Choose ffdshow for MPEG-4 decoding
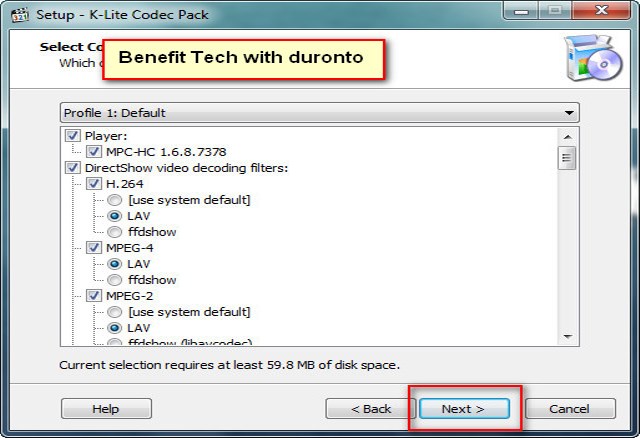 [115, 280]
